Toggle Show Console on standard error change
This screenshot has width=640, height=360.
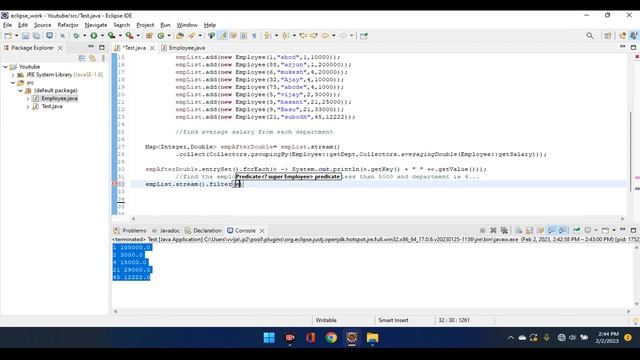pyautogui.click(x=562, y=231)
